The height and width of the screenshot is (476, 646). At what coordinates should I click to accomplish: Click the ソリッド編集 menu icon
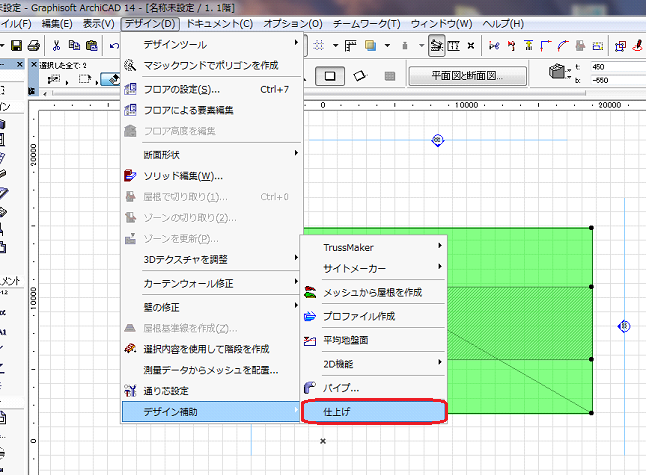130,175
